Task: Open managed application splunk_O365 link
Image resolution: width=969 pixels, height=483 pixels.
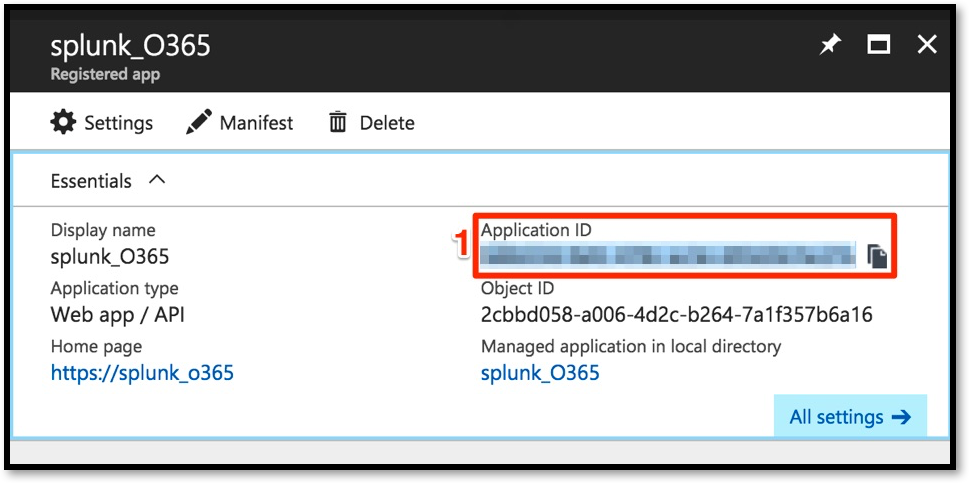Action: 540,373
